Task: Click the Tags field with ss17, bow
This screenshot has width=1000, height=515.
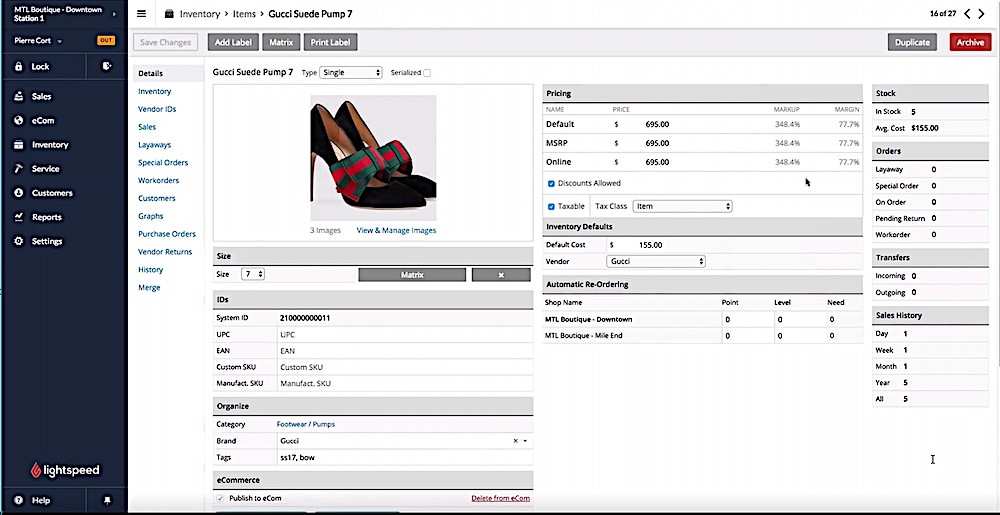Action: (405, 458)
